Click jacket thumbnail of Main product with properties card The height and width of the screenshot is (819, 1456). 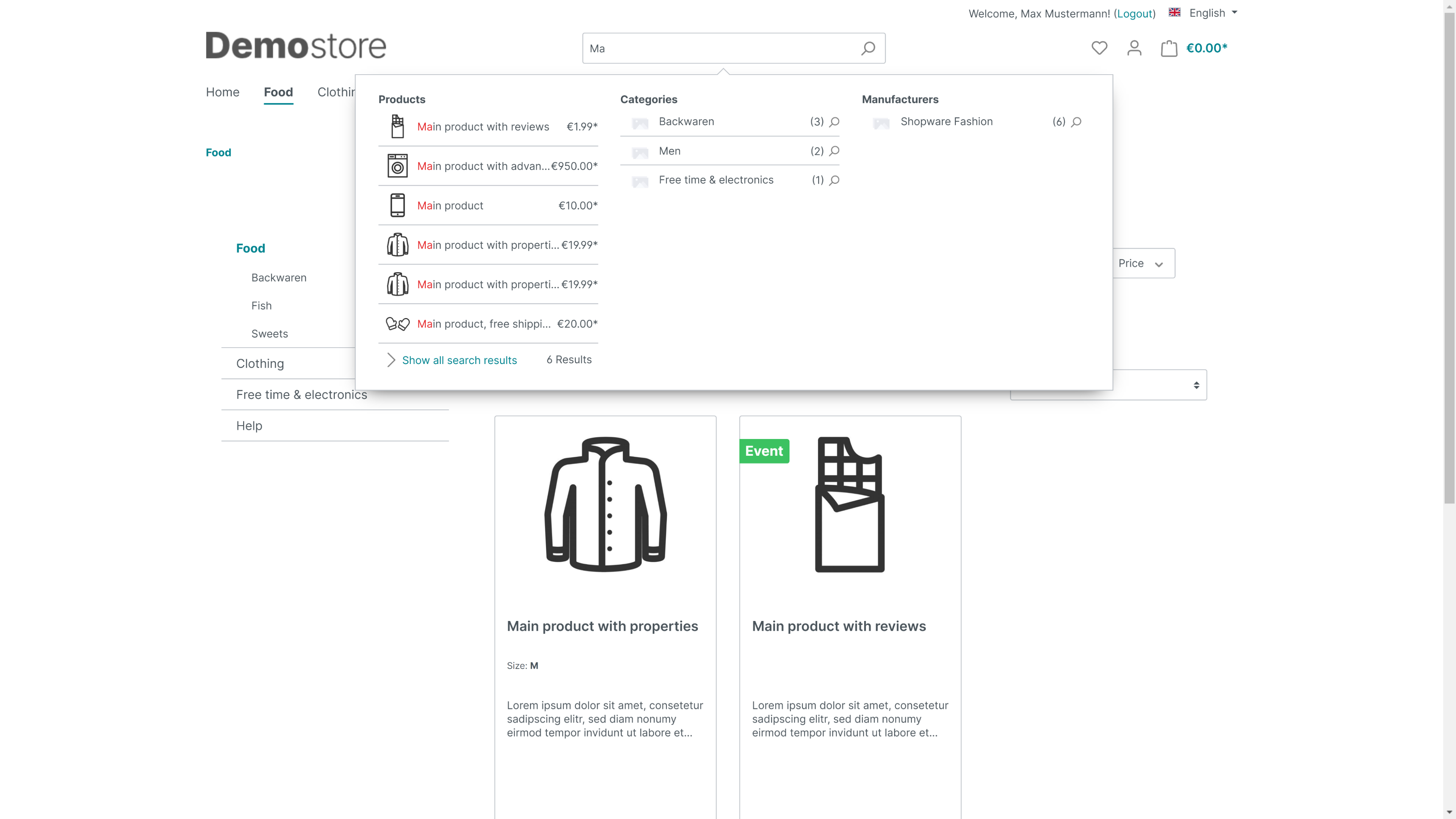(605, 504)
